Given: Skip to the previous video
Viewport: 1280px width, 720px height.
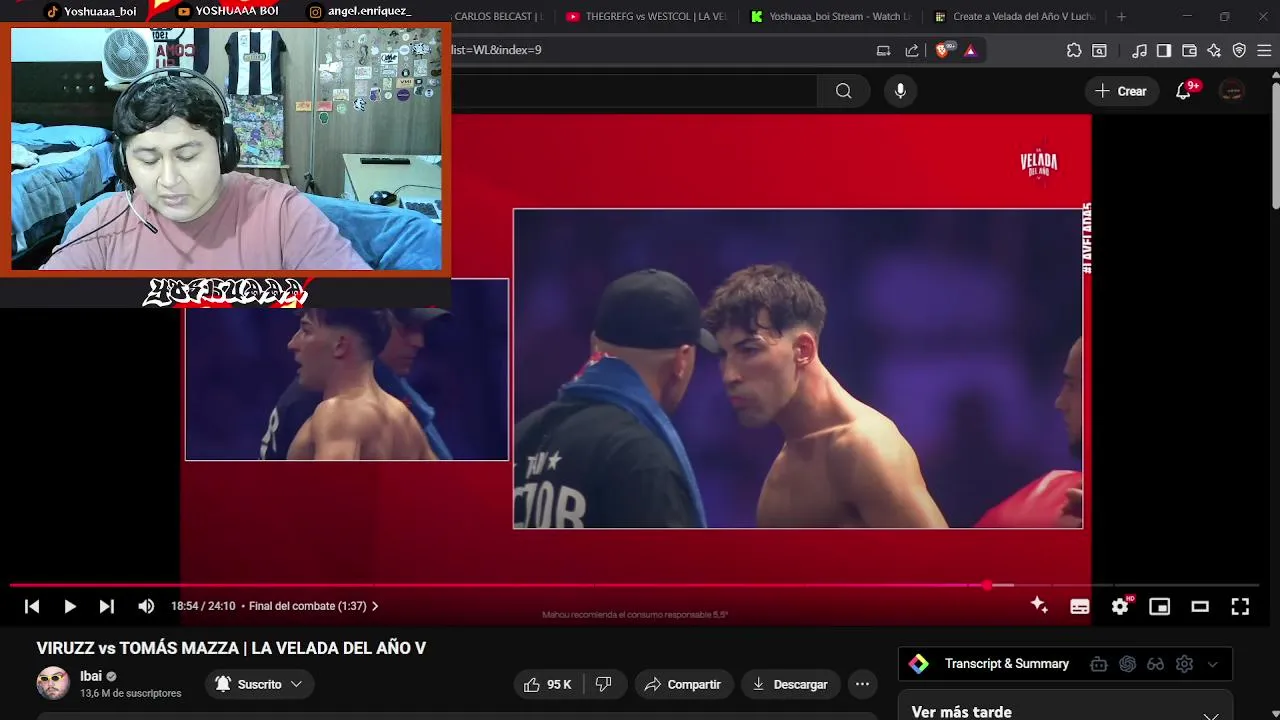Looking at the screenshot, I should [32, 606].
